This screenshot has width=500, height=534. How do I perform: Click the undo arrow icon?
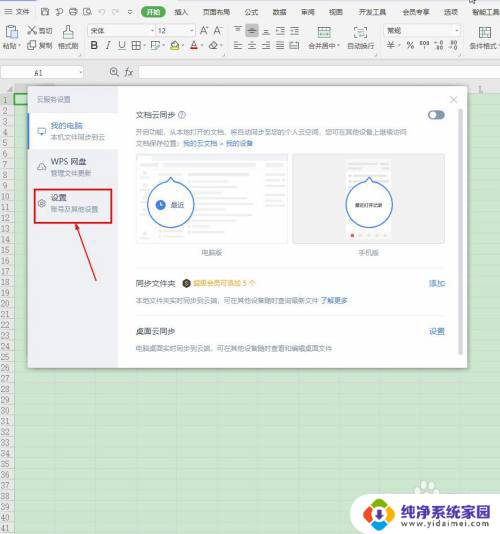(x=101, y=12)
